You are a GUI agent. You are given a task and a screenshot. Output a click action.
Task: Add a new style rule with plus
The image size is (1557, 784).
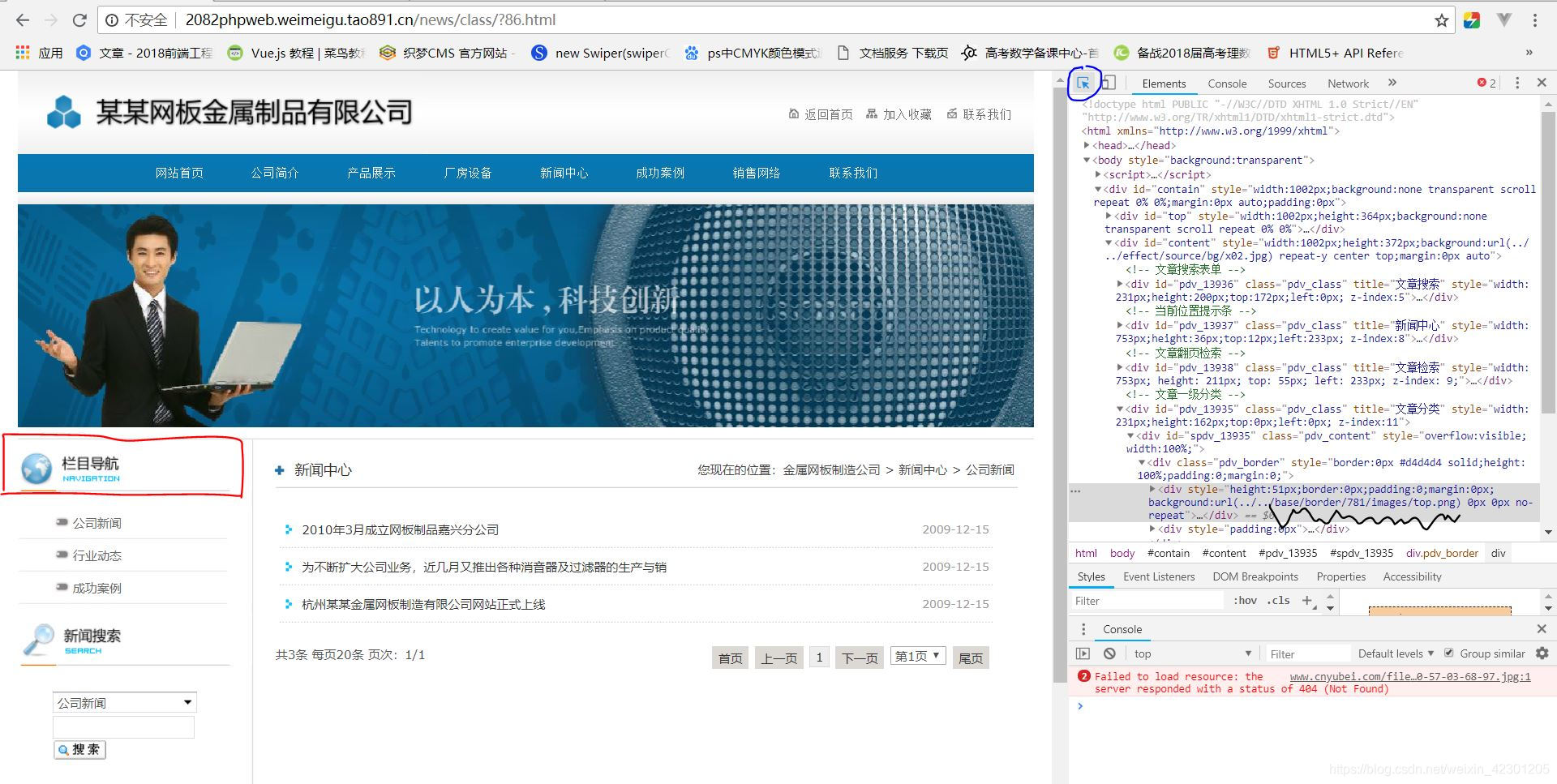pos(1306,601)
